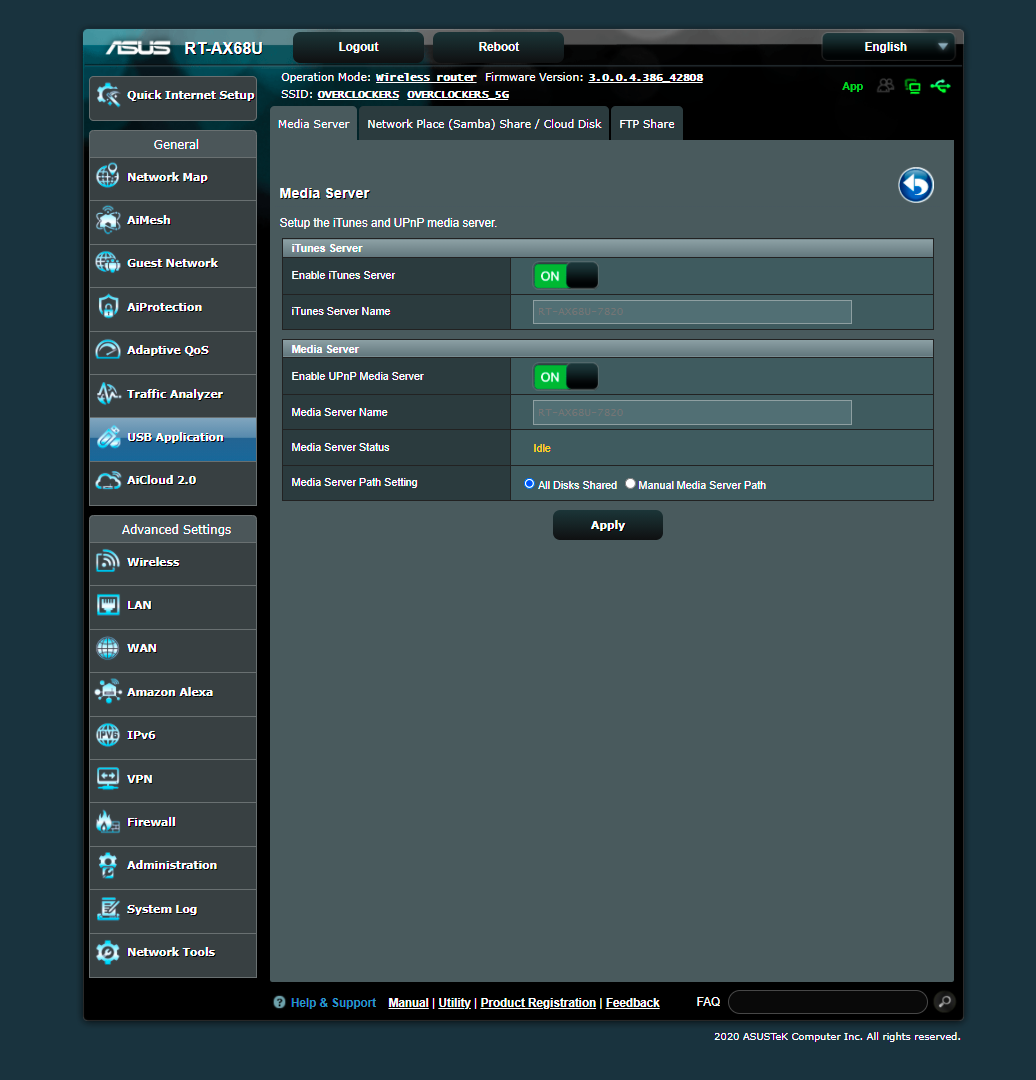The width and height of the screenshot is (1036, 1080).
Task: Click the green USB status icon
Action: (940, 86)
